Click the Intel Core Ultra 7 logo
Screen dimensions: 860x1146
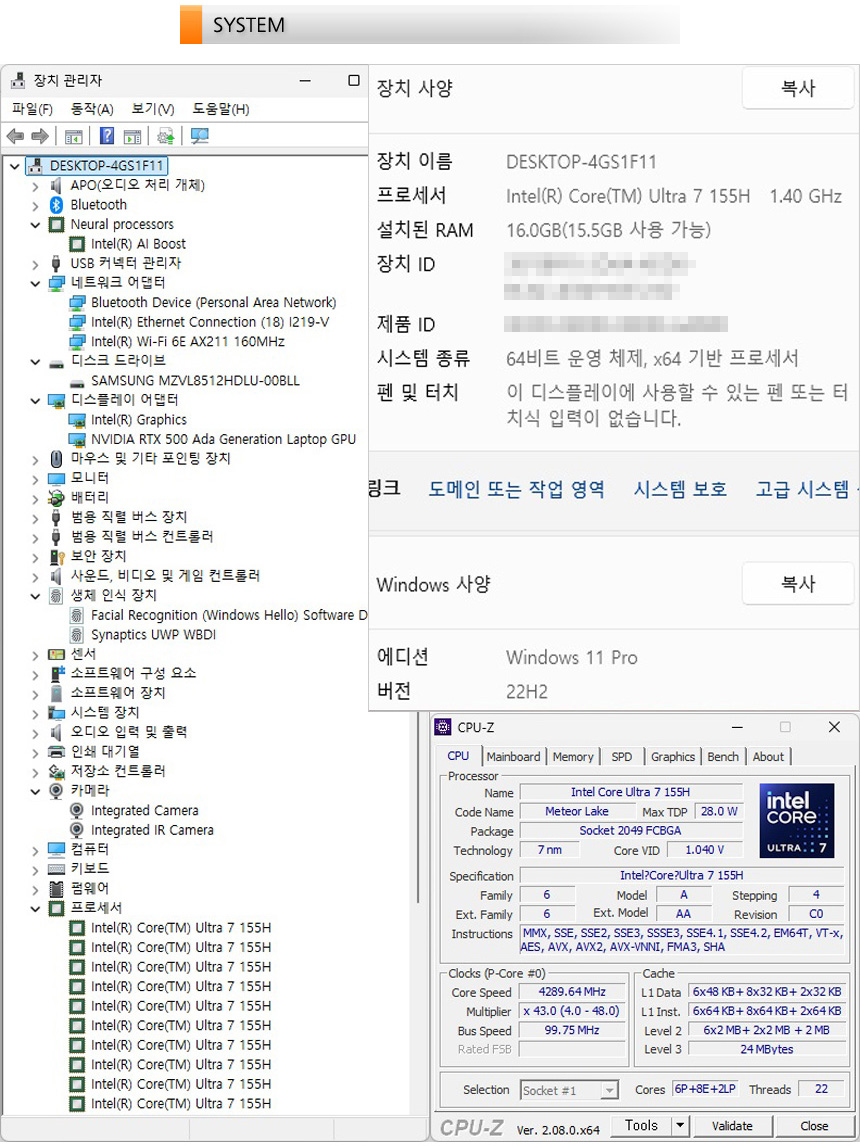(796, 820)
